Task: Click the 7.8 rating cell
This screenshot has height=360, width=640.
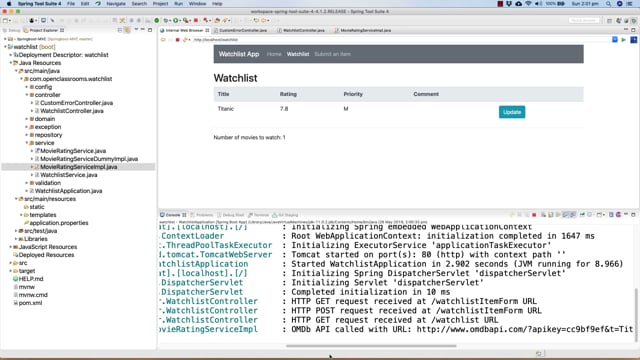Action: (284, 109)
